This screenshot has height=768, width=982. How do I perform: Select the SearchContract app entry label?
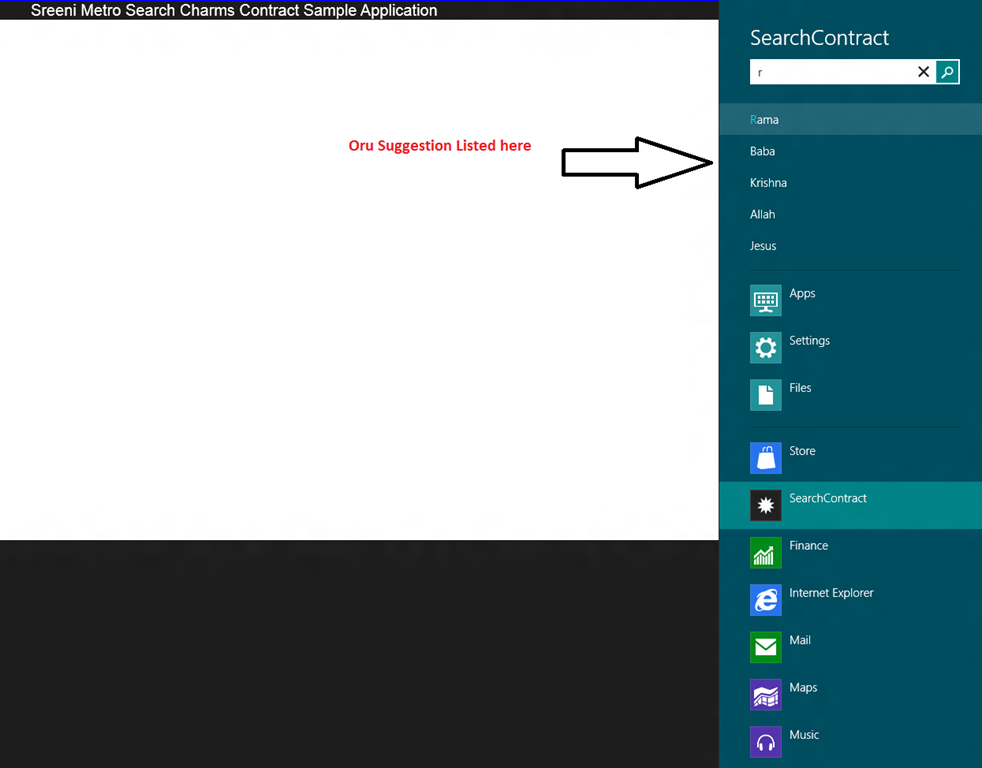[828, 498]
